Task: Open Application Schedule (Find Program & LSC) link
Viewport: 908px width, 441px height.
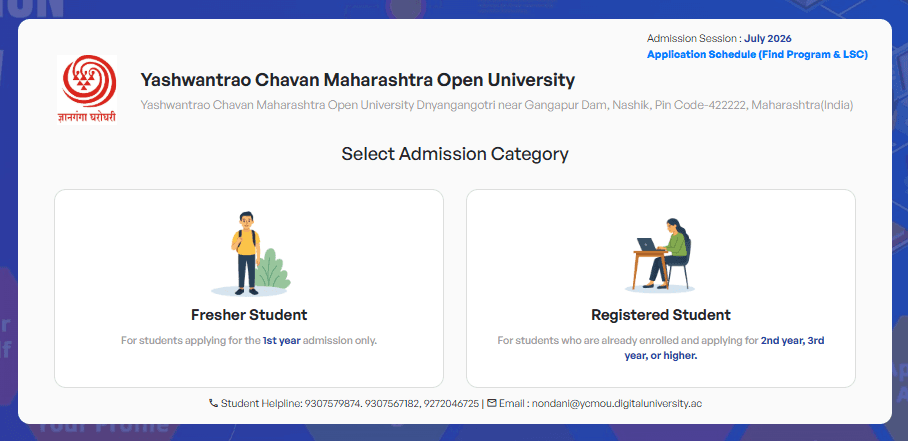Action: (757, 55)
